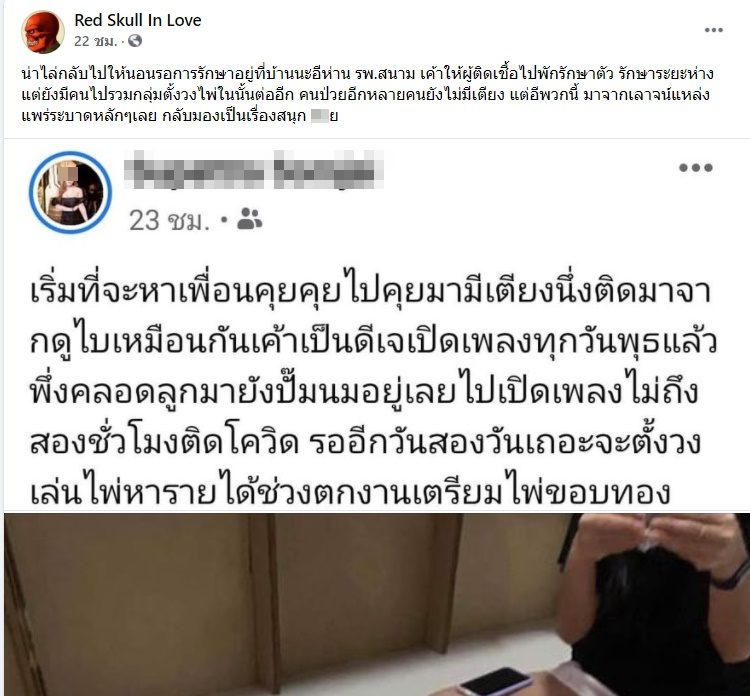This screenshot has width=750, height=696.
Task: Click the shared post line starting เล่นไพ่หารายได้
Action: tap(350, 492)
